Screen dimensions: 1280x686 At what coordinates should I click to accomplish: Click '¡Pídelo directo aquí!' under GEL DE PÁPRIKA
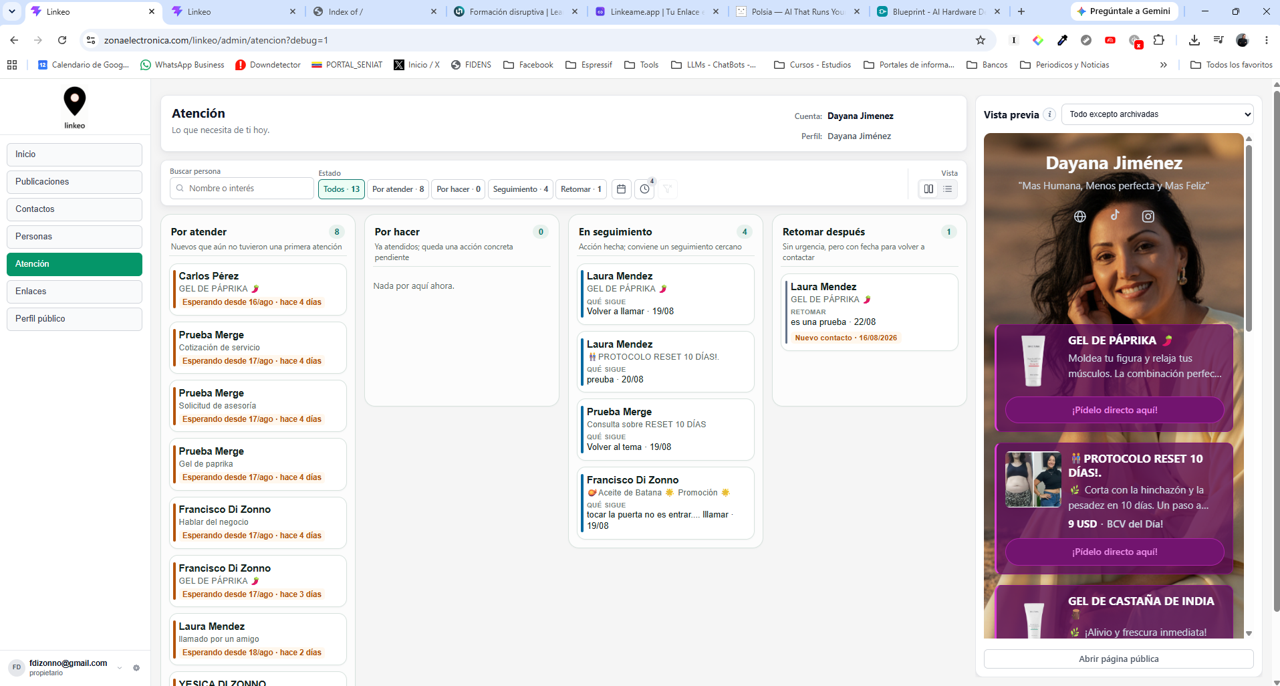tap(1114, 410)
